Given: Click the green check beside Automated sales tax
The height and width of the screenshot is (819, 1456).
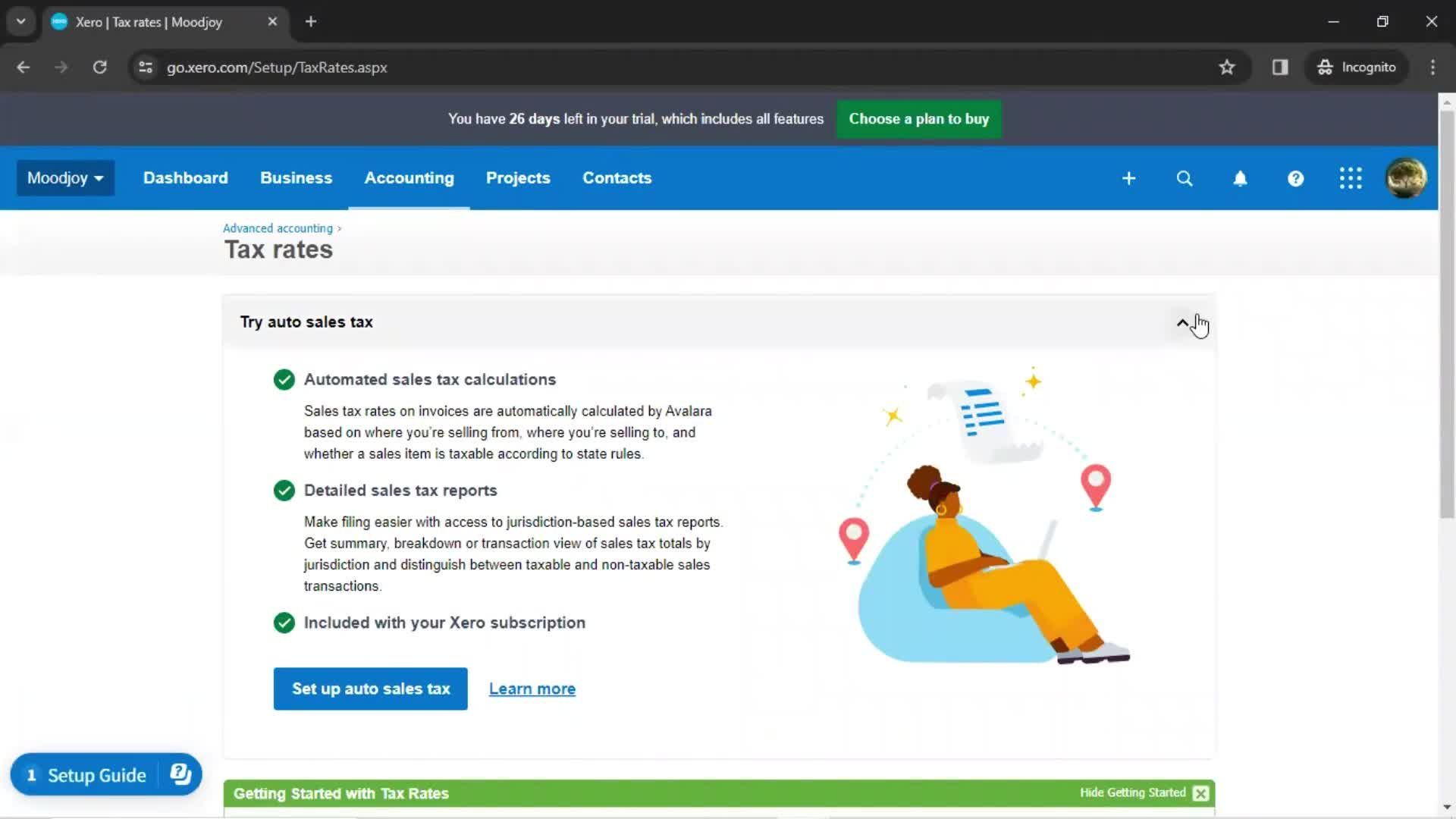Looking at the screenshot, I should [x=284, y=379].
